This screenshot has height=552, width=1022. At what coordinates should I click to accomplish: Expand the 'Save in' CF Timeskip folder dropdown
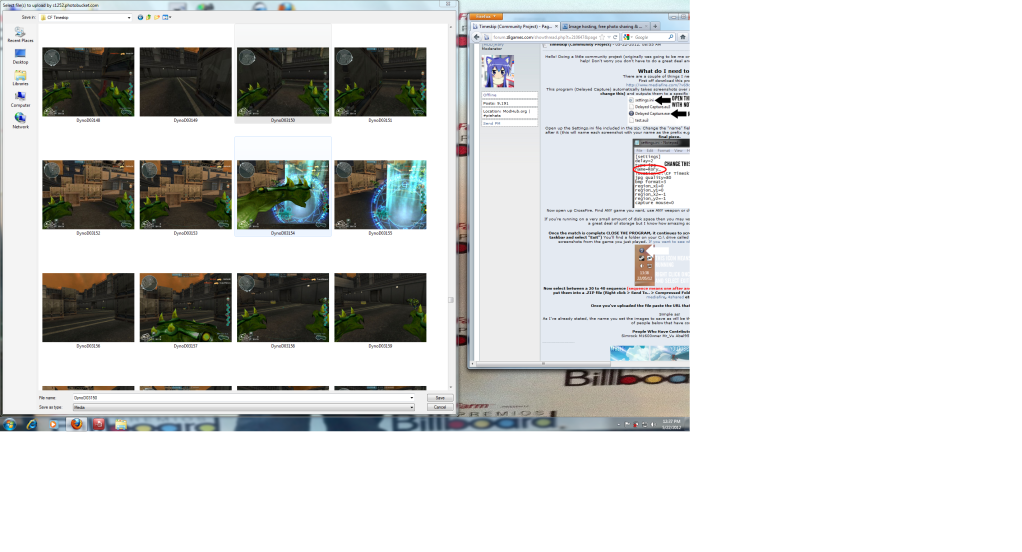click(x=128, y=18)
